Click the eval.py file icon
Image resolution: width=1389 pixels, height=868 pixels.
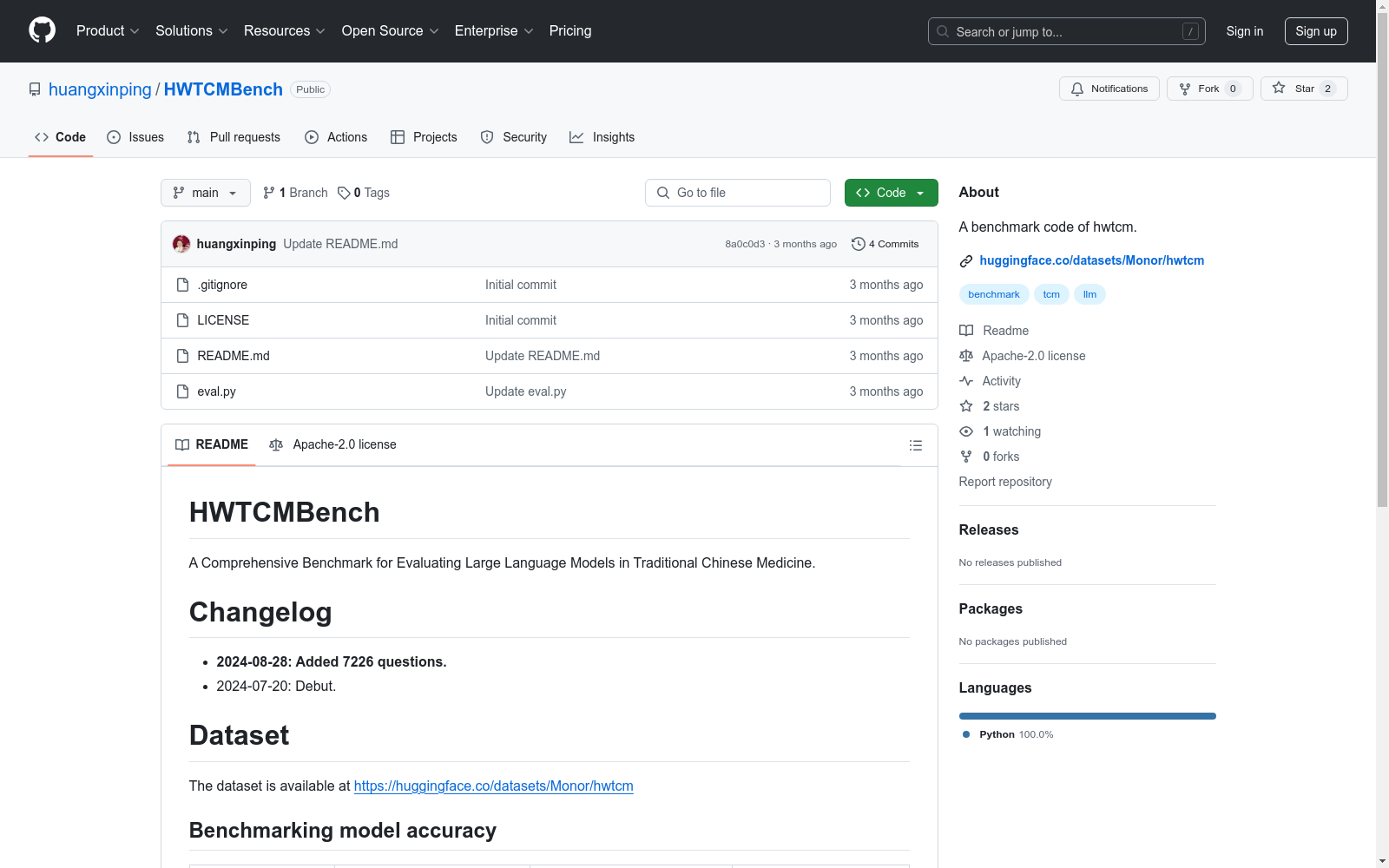point(182,391)
